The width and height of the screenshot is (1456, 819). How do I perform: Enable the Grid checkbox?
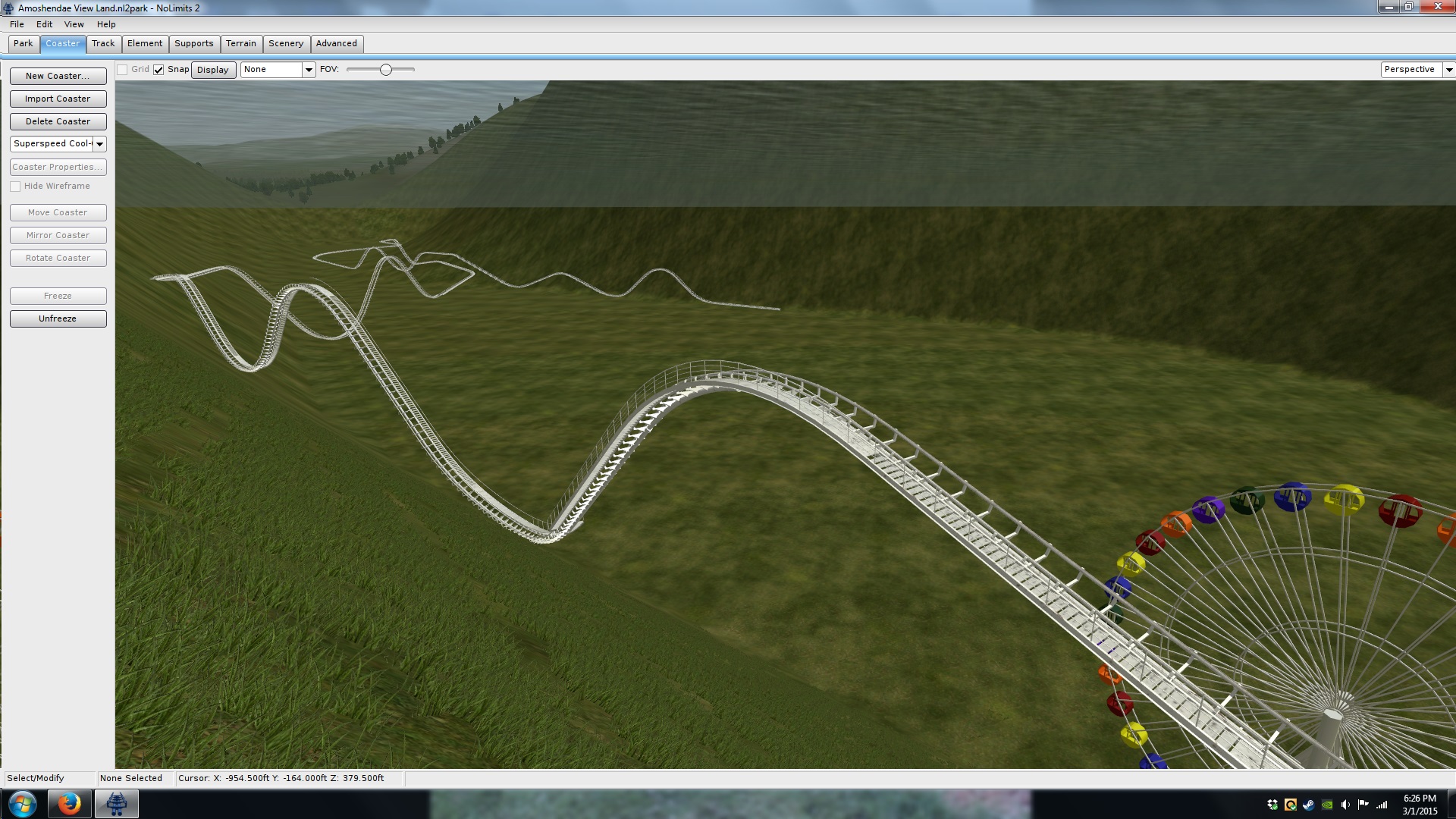point(122,70)
